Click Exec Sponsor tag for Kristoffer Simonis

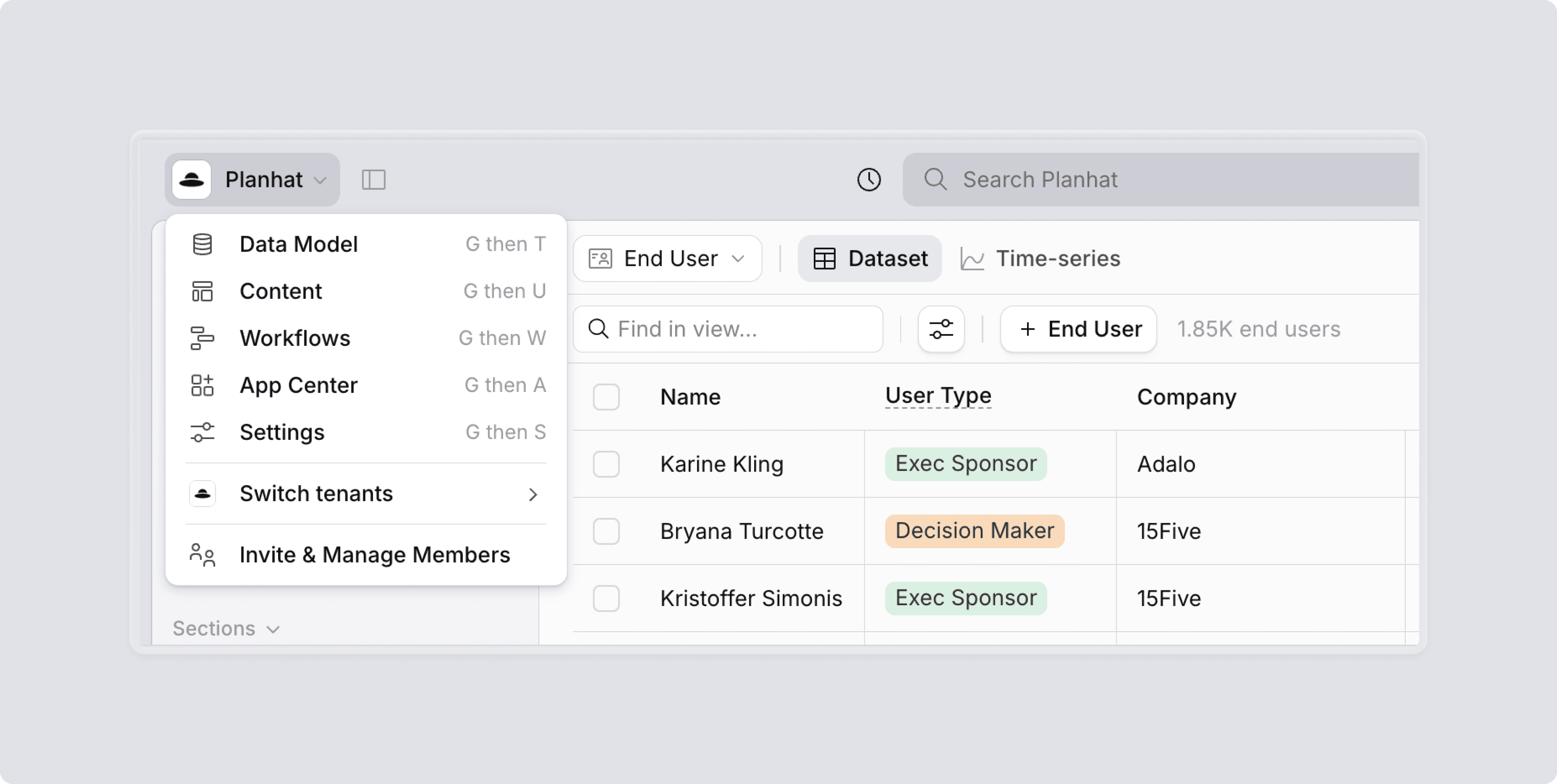pos(966,598)
